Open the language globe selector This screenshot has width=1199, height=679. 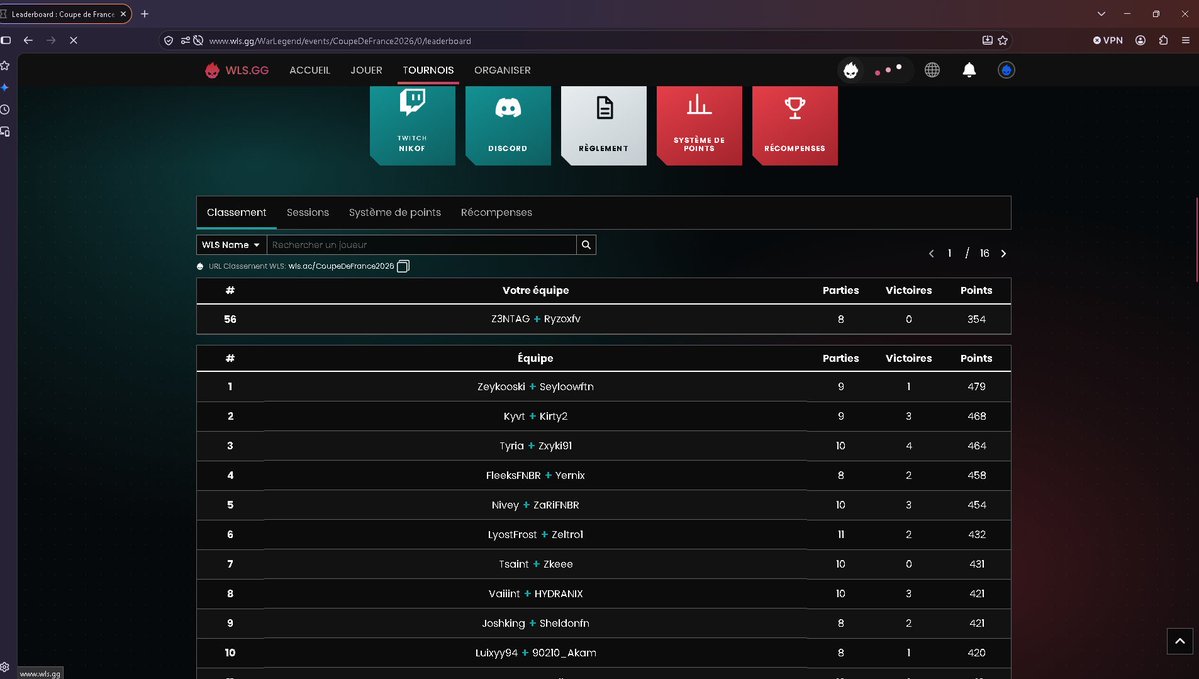(931, 70)
